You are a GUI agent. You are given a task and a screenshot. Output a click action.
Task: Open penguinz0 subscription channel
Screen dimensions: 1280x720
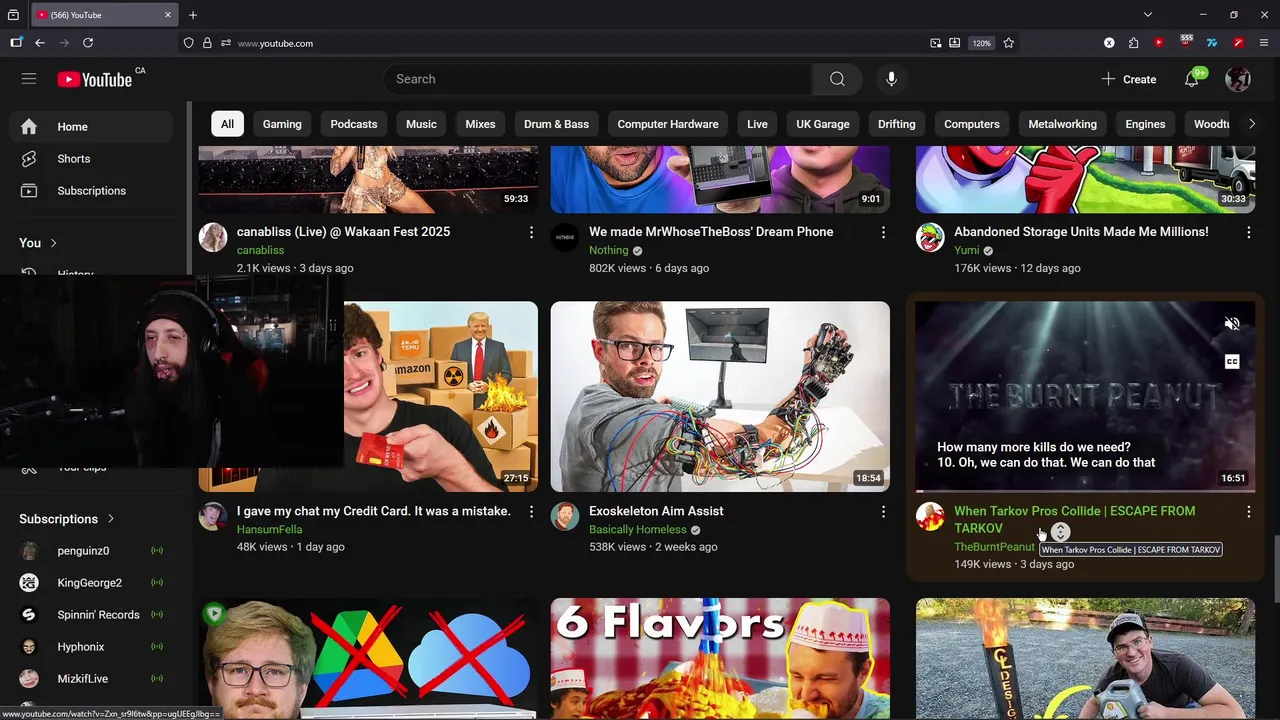(x=91, y=551)
